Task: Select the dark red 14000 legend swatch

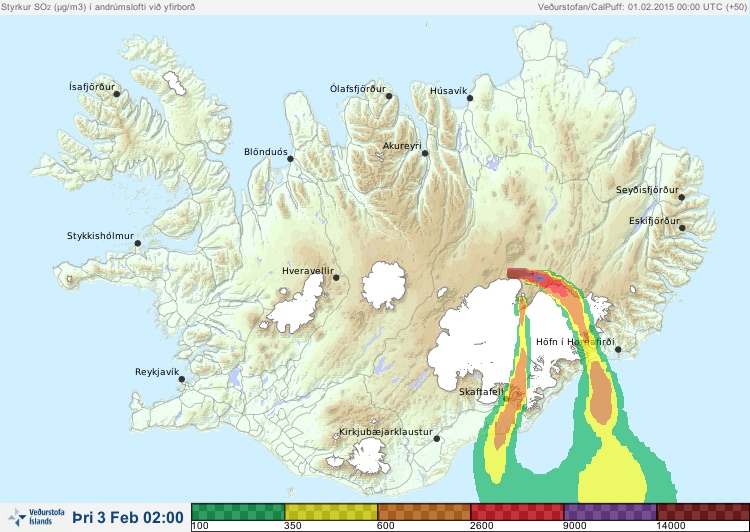Action: [703, 511]
